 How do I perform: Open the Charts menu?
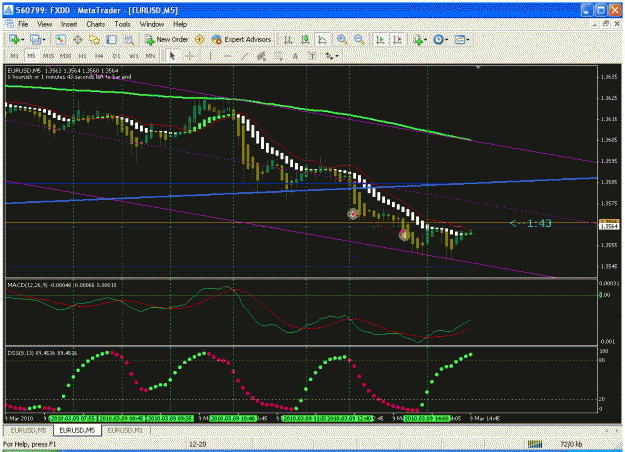96,24
